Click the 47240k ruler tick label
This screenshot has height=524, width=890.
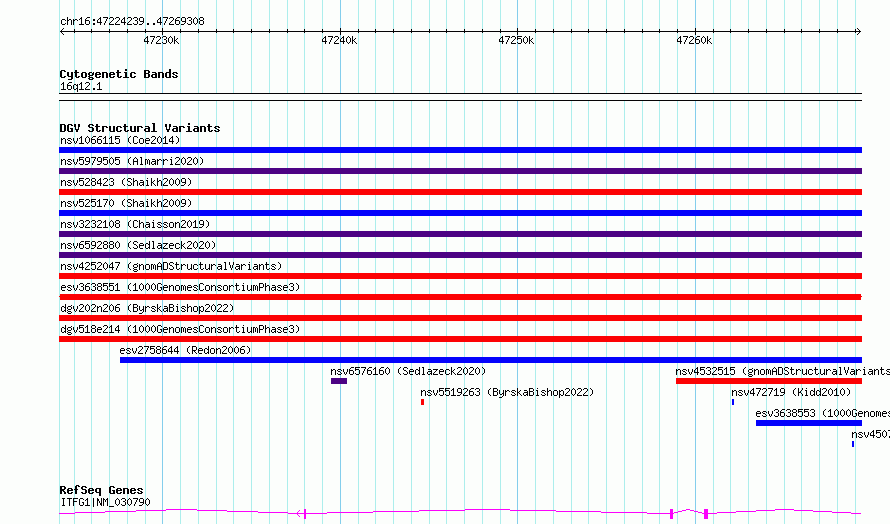pyautogui.click(x=339, y=40)
